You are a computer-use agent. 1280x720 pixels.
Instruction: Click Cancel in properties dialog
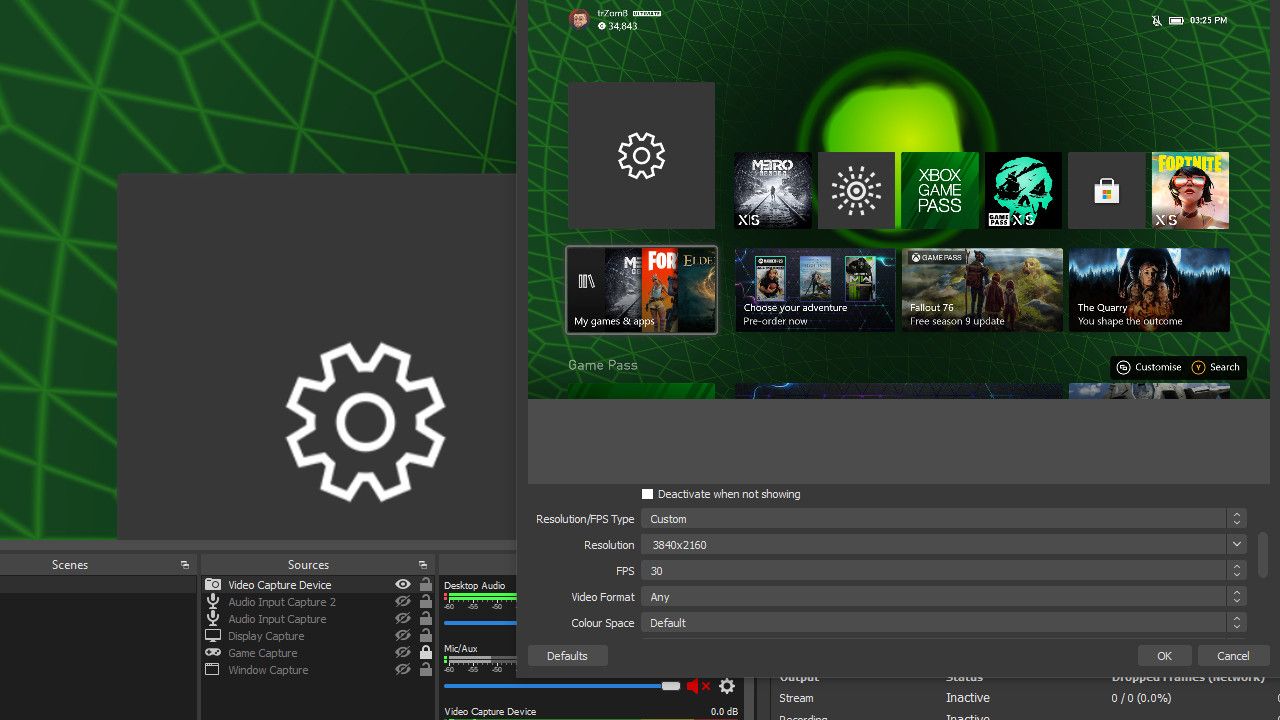click(1233, 656)
